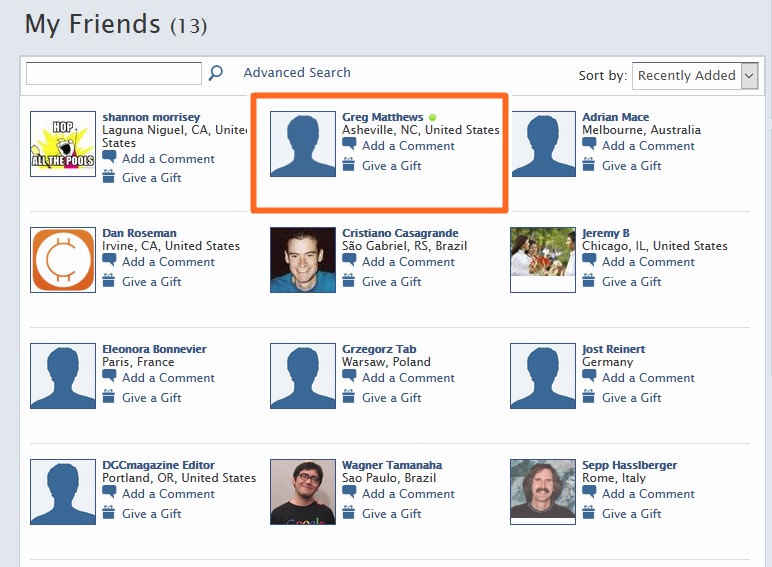The image size is (772, 567).
Task: Click Sepp Hasslberger's profile photo
Action: click(x=543, y=492)
